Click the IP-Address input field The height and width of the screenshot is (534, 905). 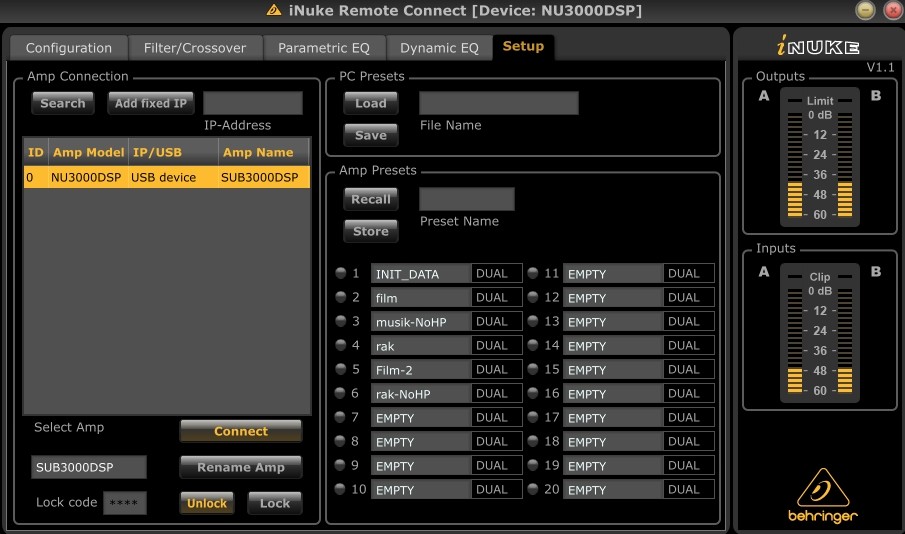point(253,103)
